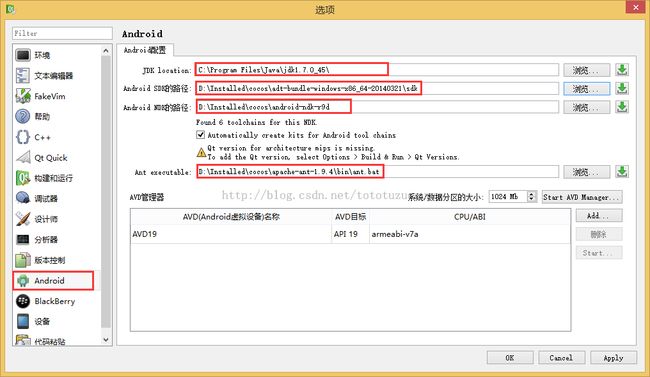Click the Android SDK download icon

[622, 88]
